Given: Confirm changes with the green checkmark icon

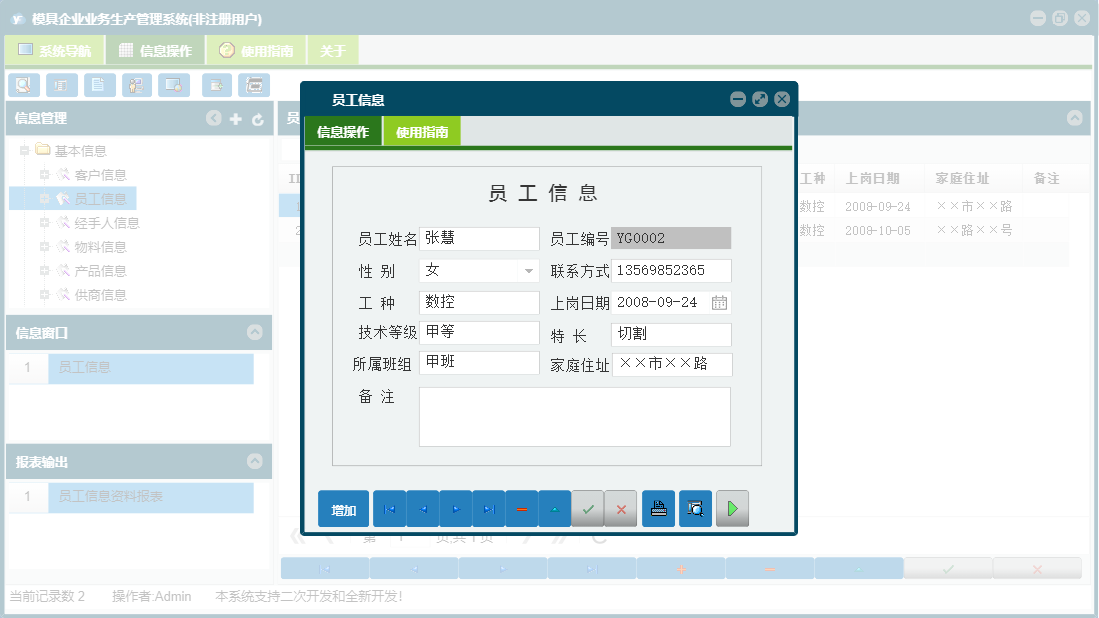Looking at the screenshot, I should (587, 508).
